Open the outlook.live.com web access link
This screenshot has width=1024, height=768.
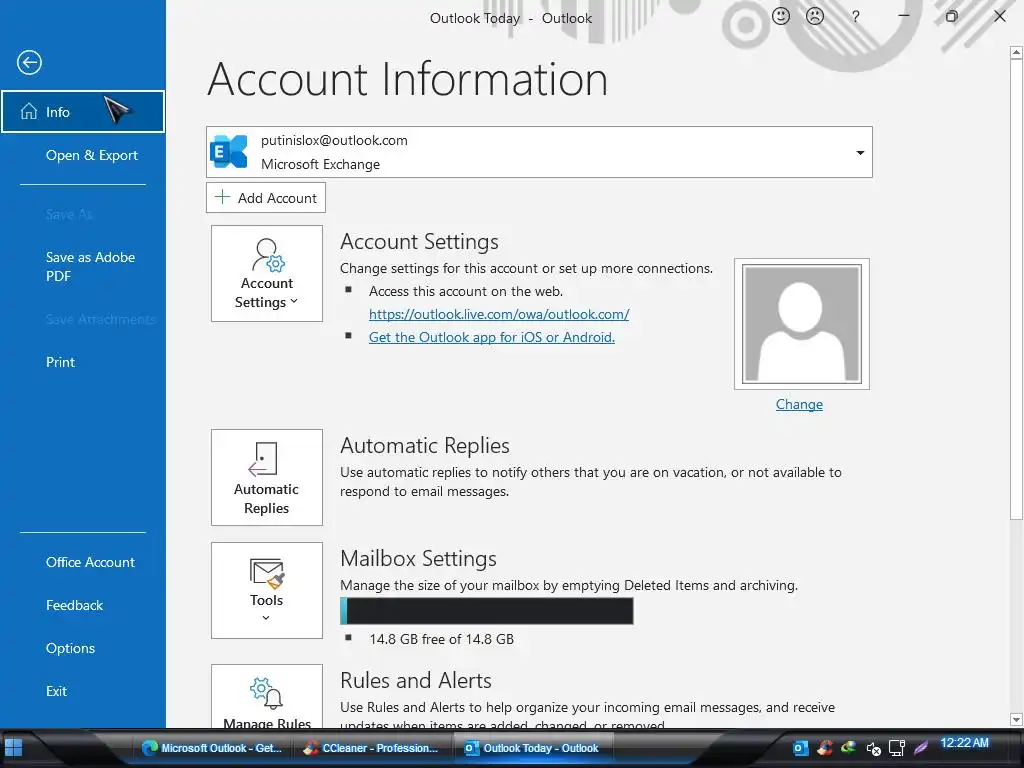click(499, 314)
